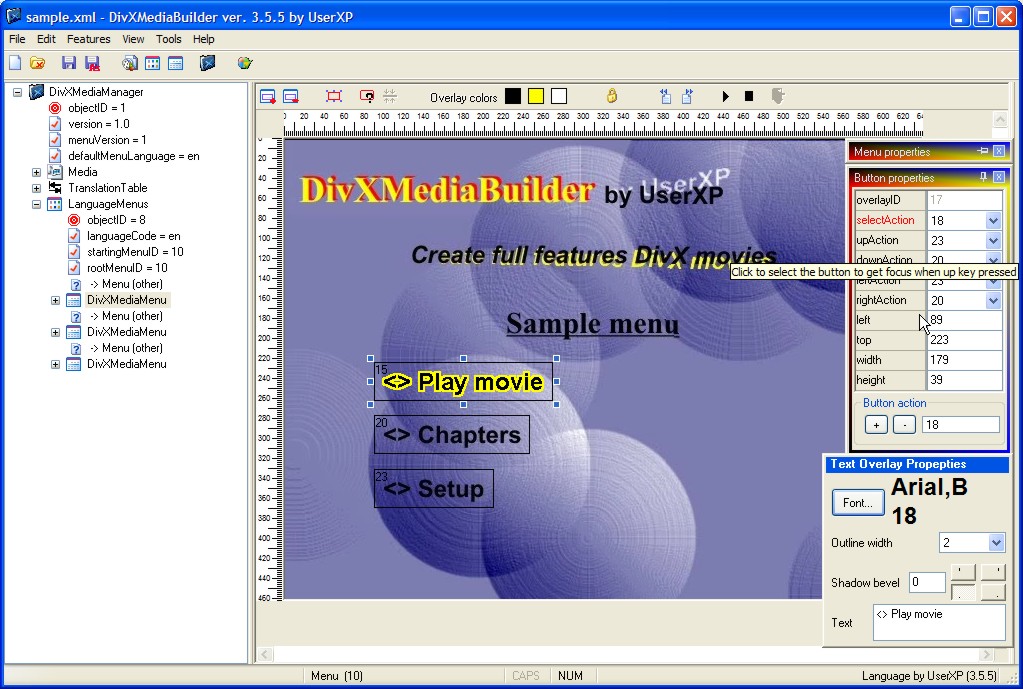This screenshot has width=1023, height=689.
Task: Pick the black overlay color swatch
Action: pos(513,97)
